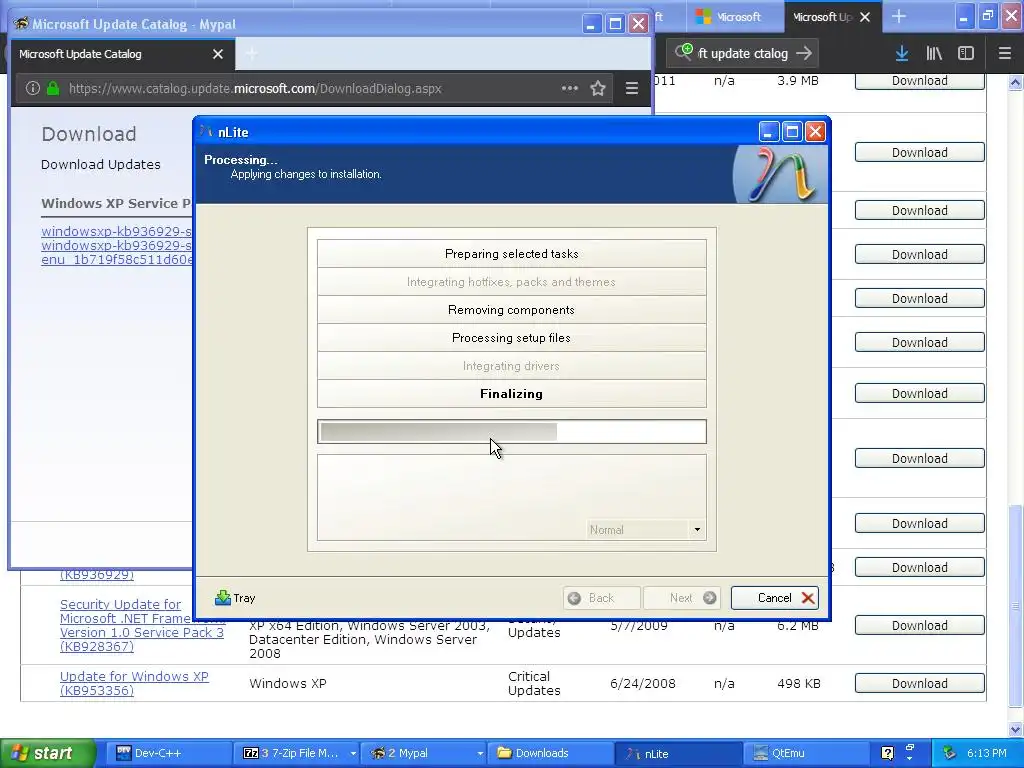Open the Downloads arrow in the main browser toolbar
Image resolution: width=1024 pixels, height=768 pixels.
(x=902, y=54)
